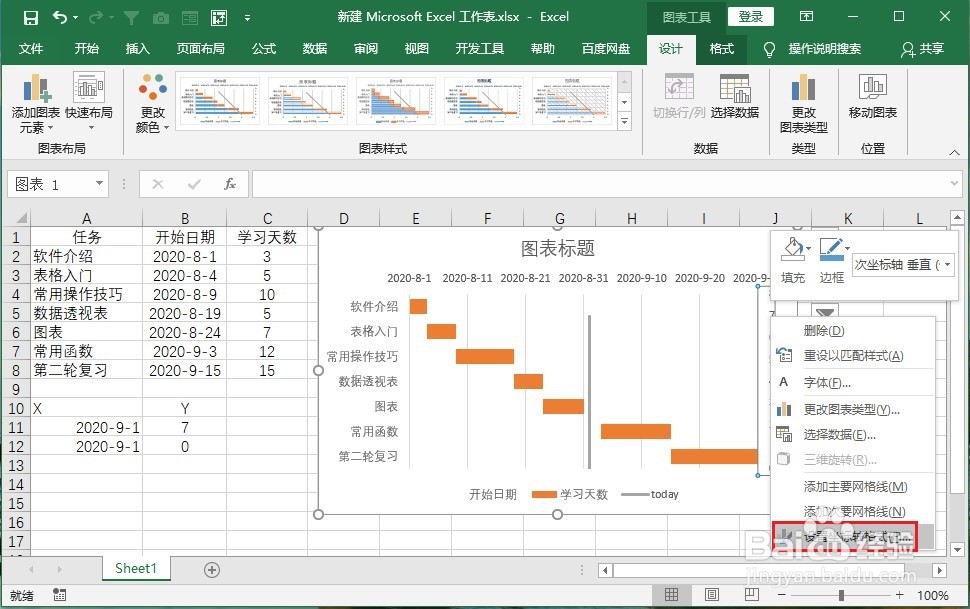Open ribbon display options icon
The width and height of the screenshot is (970, 609).
pyautogui.click(x=806, y=17)
